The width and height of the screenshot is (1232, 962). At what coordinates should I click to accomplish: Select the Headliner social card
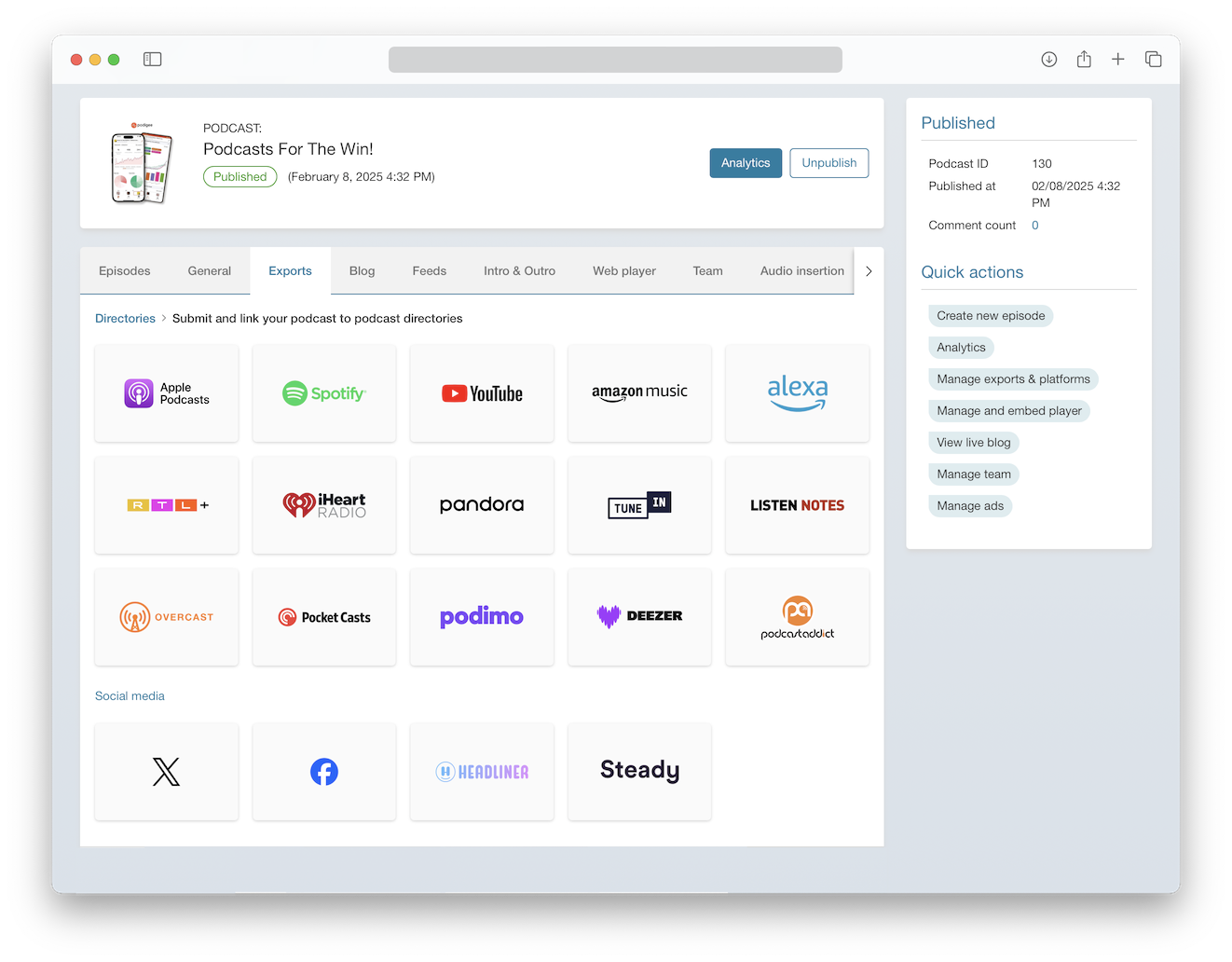(x=482, y=772)
